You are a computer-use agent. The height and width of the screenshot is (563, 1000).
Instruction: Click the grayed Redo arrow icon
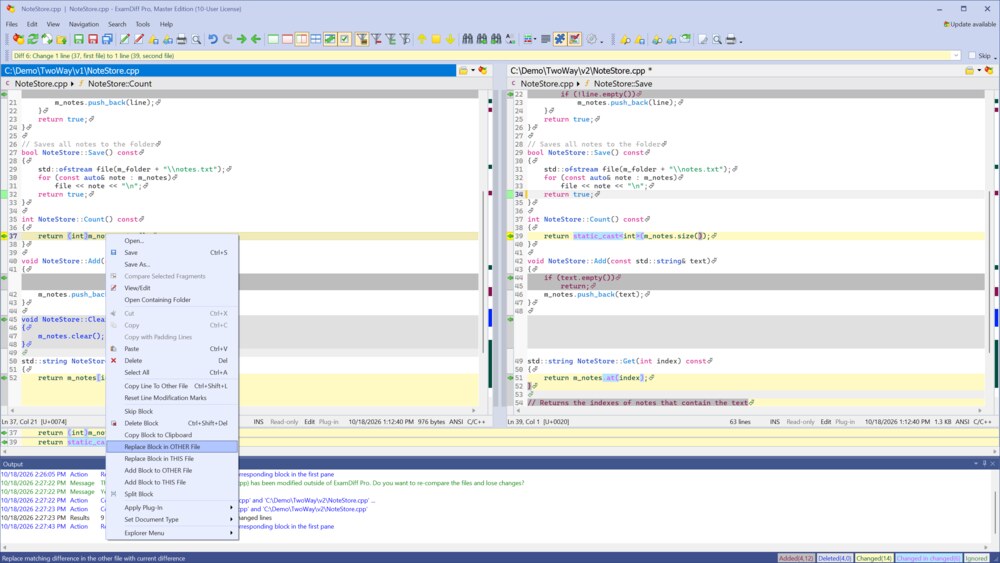[x=227, y=40]
